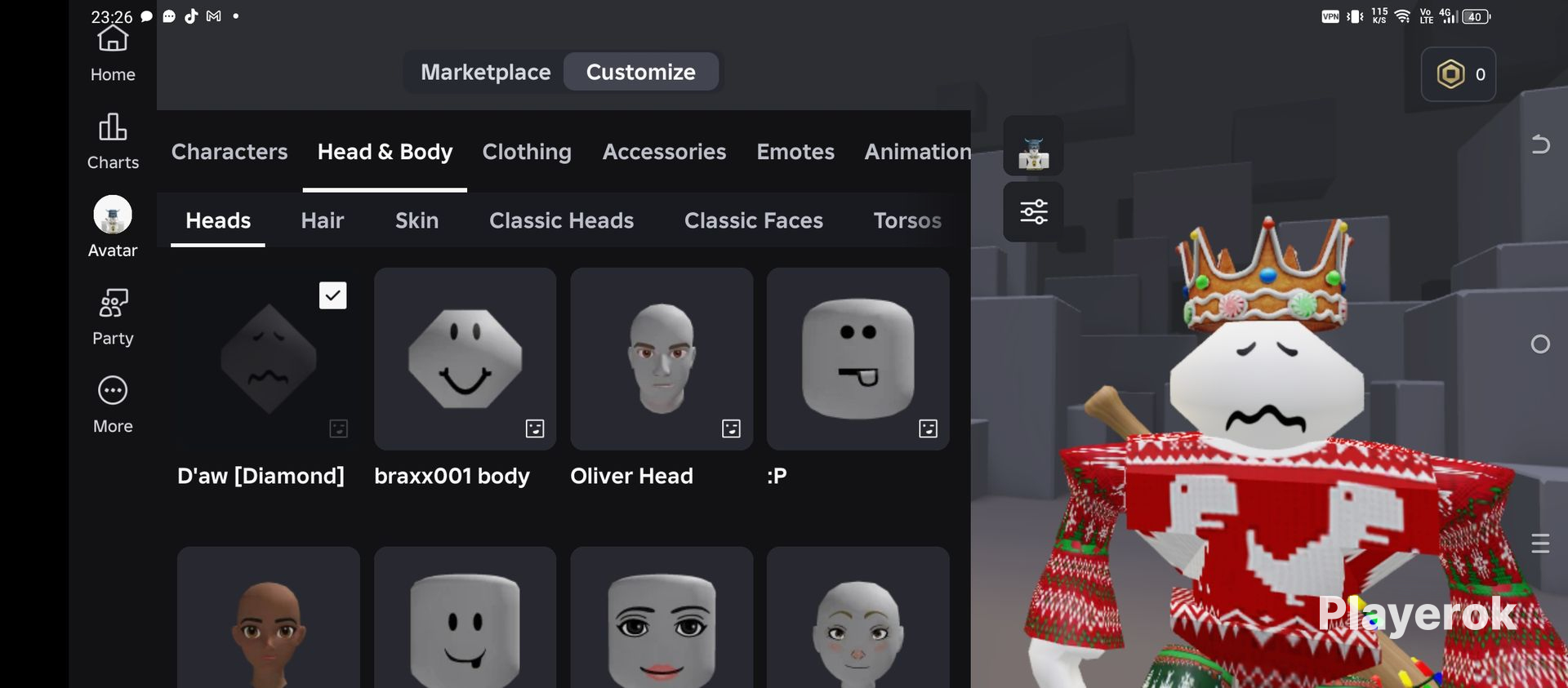Tap the Robux balance icon
1568x688 pixels.
(1450, 74)
